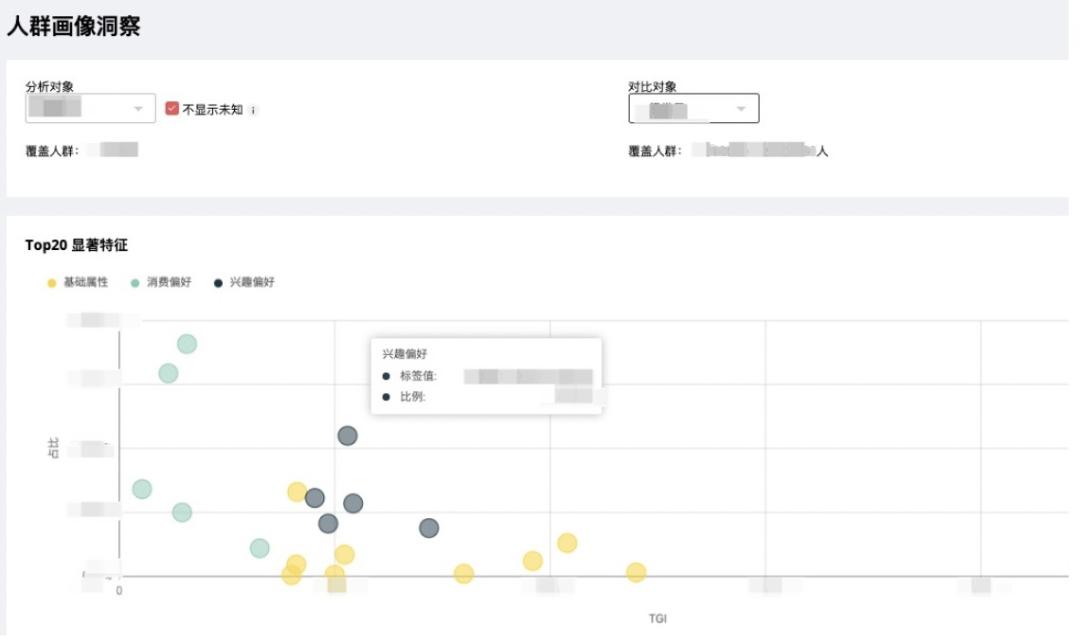Image resolution: width=1080 pixels, height=643 pixels.
Task: Select the rightmost yellow 基础属性 data point
Action: point(636,572)
